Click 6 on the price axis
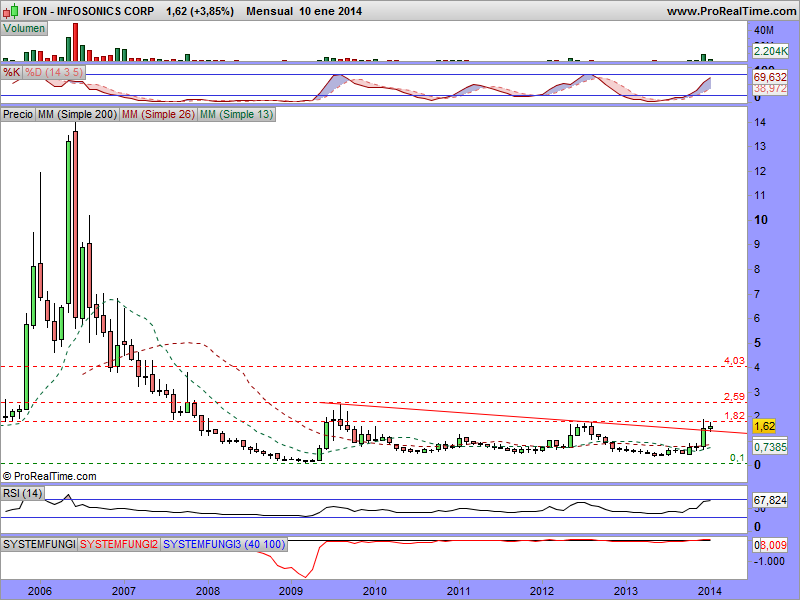Screen dimensions: 800x600 click(757, 318)
